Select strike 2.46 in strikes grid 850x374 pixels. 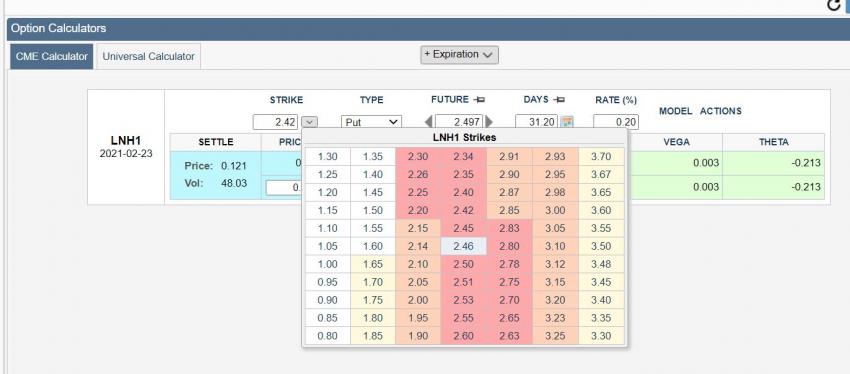click(463, 246)
